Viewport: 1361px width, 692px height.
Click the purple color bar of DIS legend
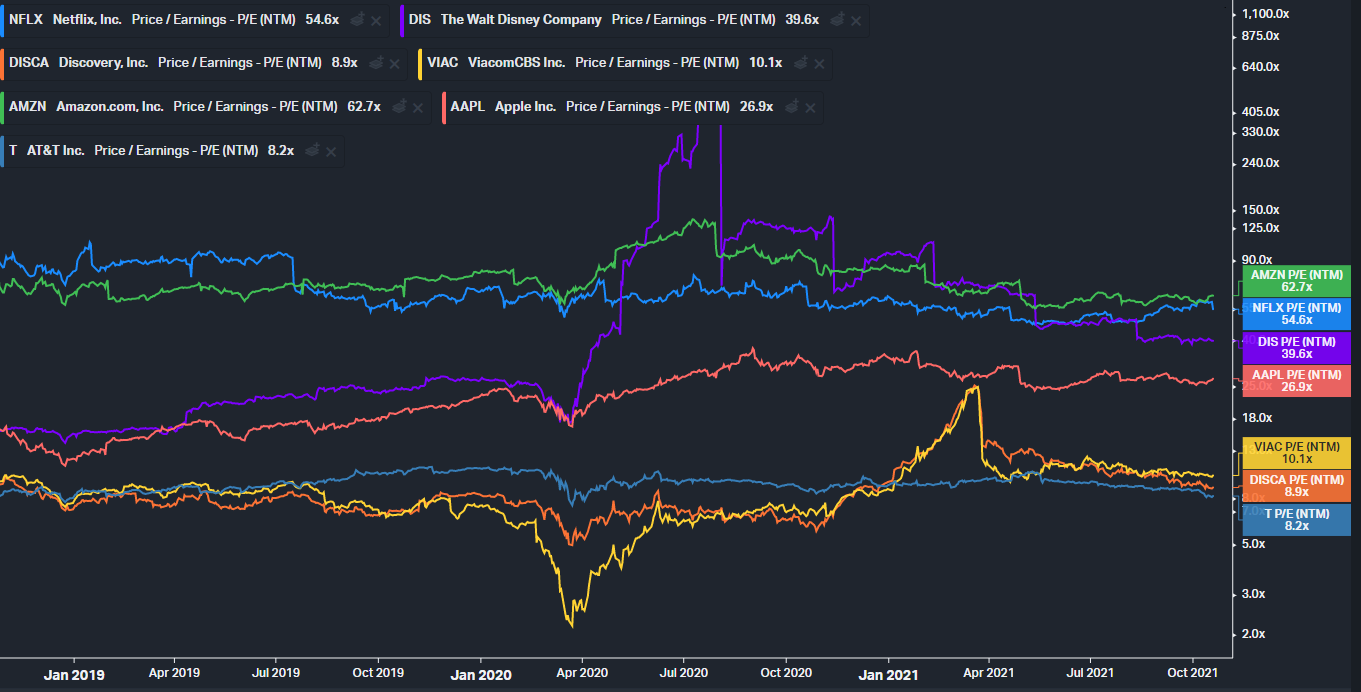(x=401, y=20)
